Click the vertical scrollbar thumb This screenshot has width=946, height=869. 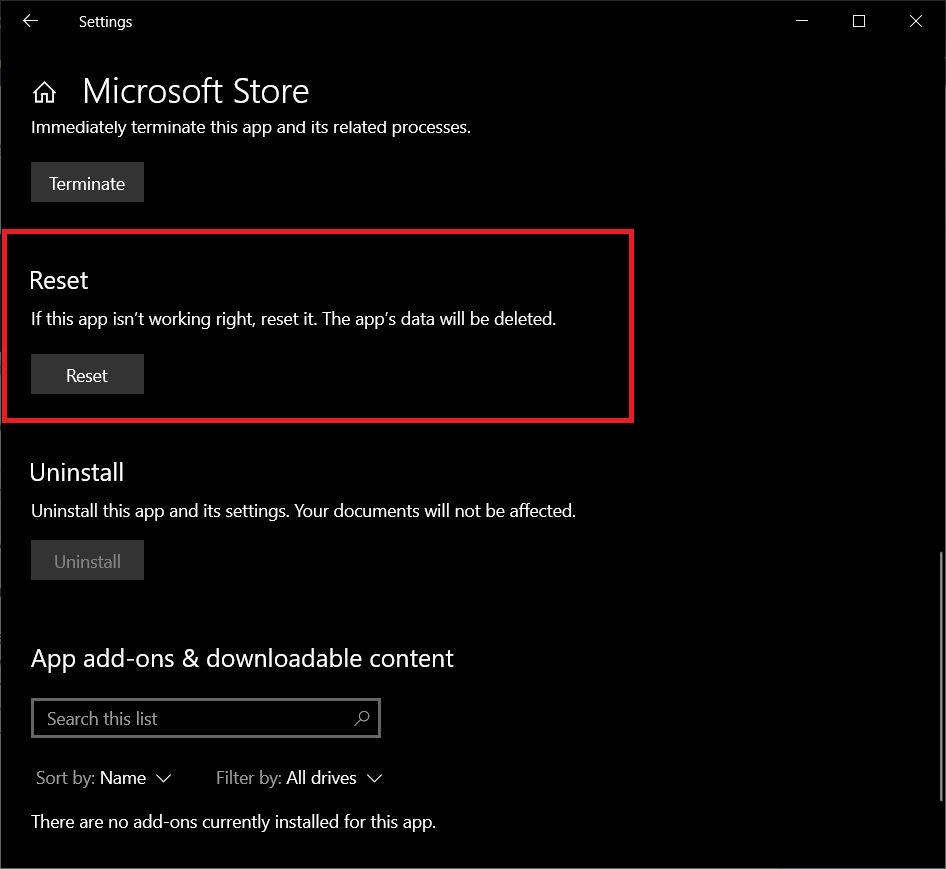[941, 676]
